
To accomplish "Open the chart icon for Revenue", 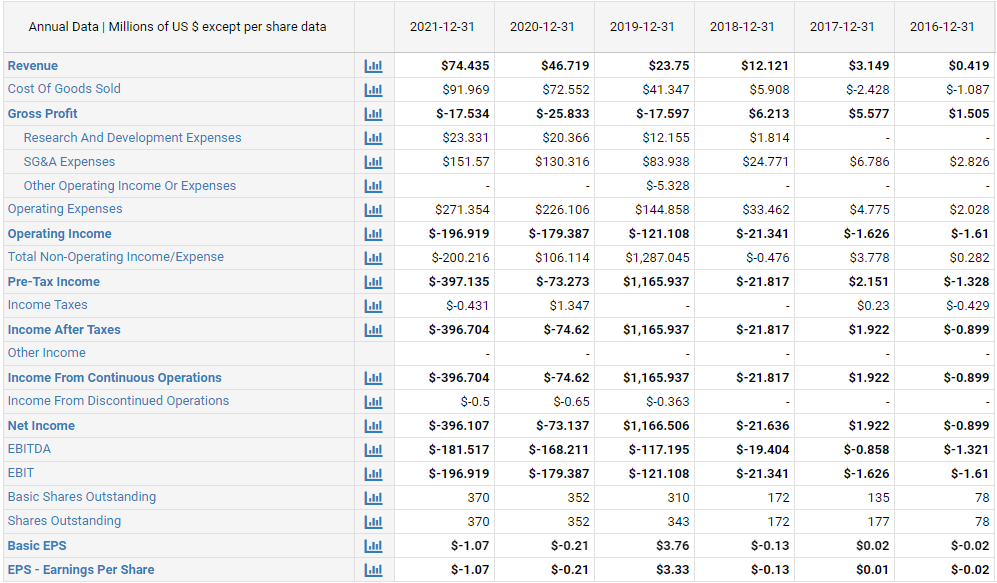I will click(373, 65).
